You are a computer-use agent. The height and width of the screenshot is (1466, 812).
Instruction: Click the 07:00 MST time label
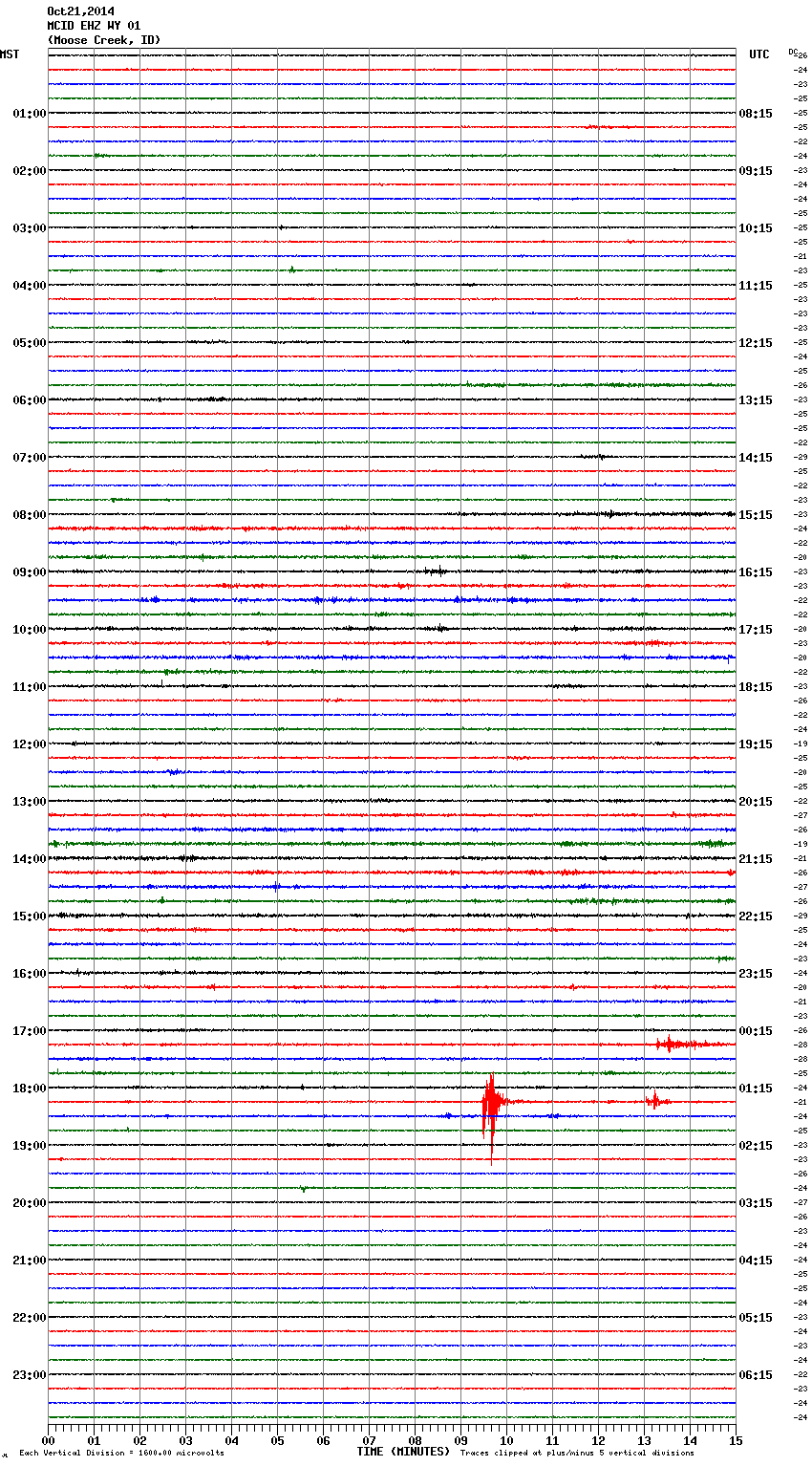(x=29, y=458)
